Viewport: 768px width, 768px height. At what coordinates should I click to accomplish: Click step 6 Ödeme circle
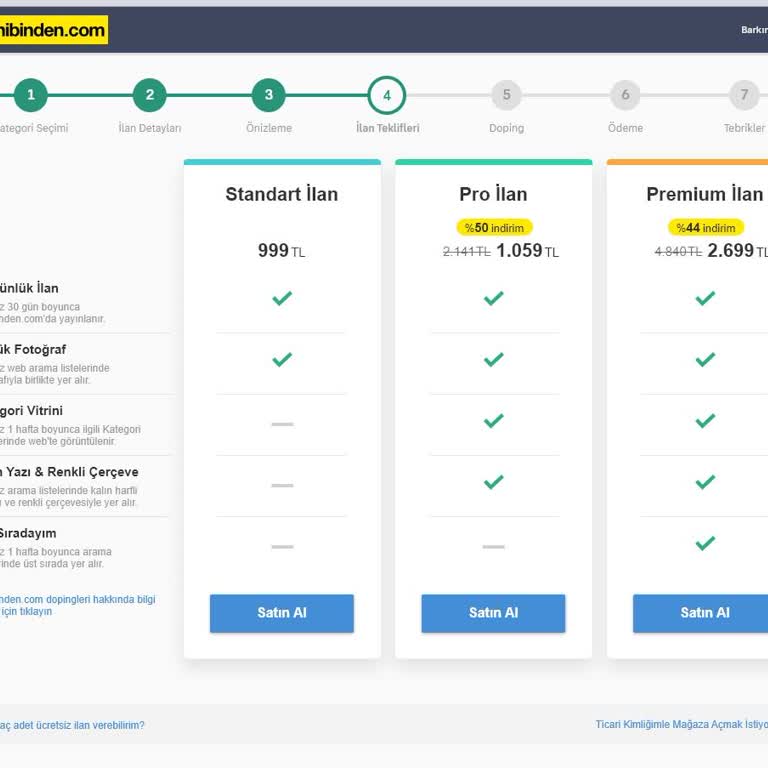click(x=625, y=95)
